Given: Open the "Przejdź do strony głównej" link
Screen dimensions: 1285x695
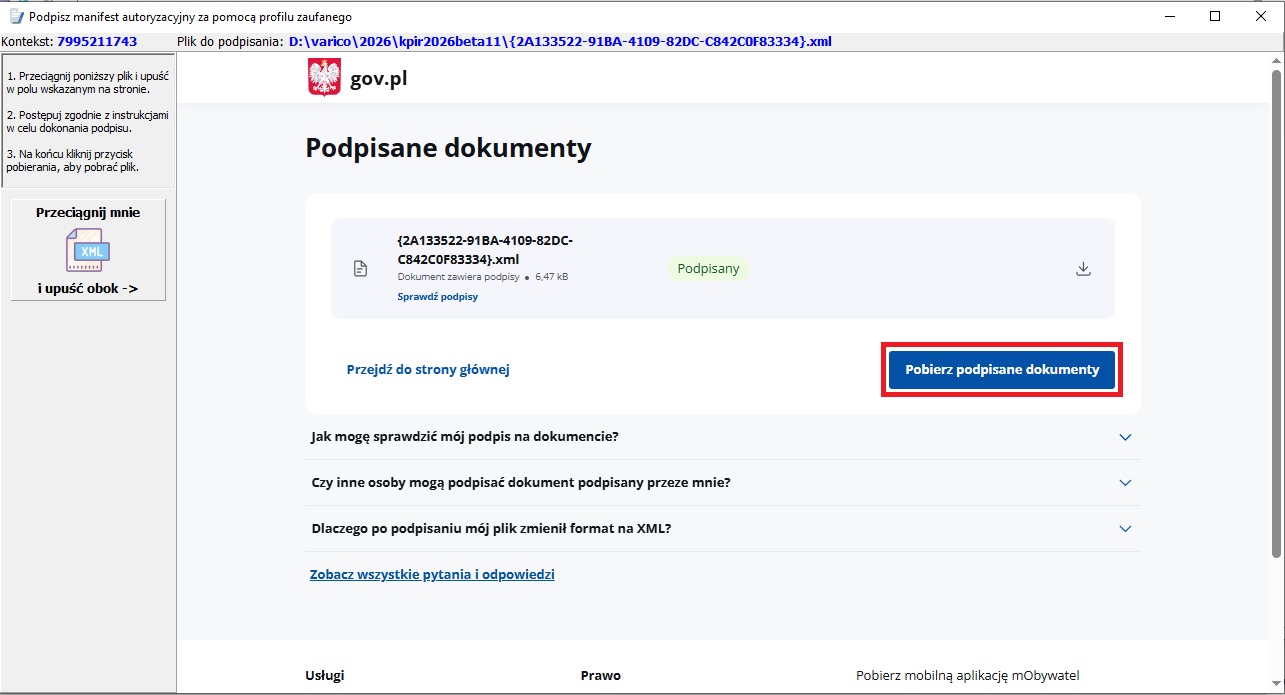Looking at the screenshot, I should [428, 370].
